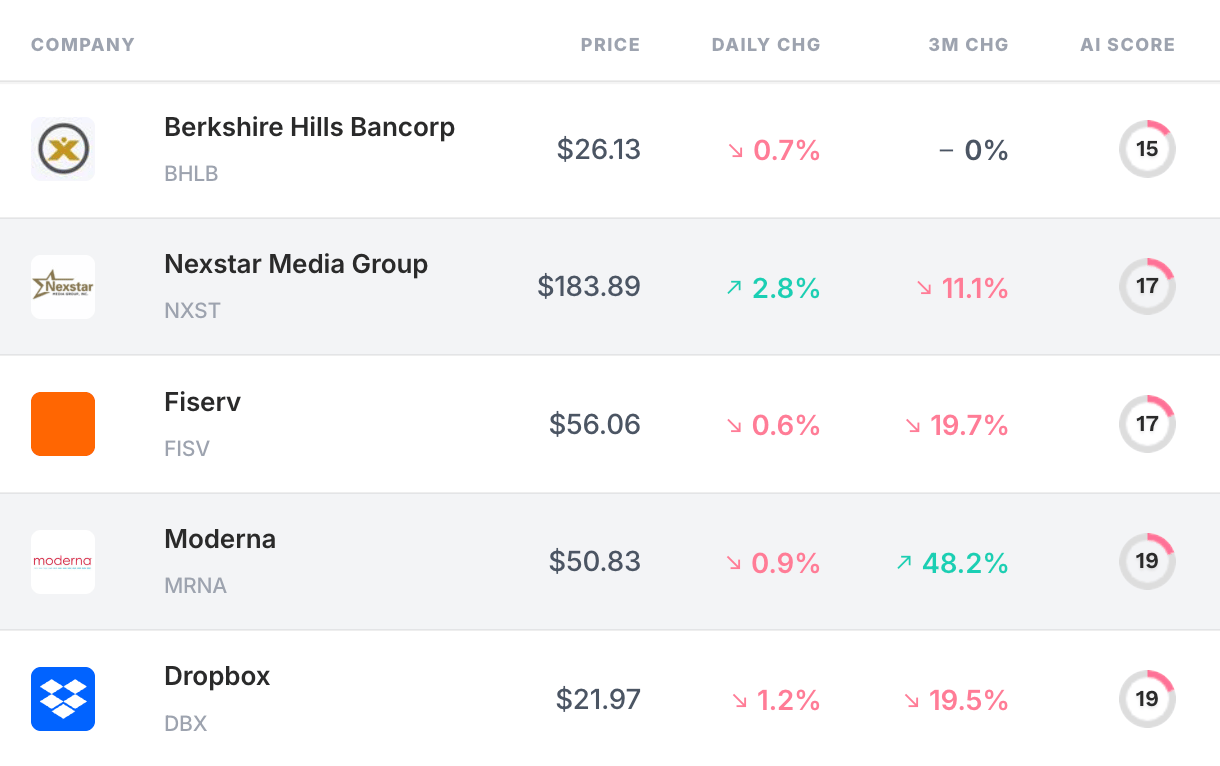
Task: Click Moderna's 48.2% three-month change value
Action: (x=964, y=563)
